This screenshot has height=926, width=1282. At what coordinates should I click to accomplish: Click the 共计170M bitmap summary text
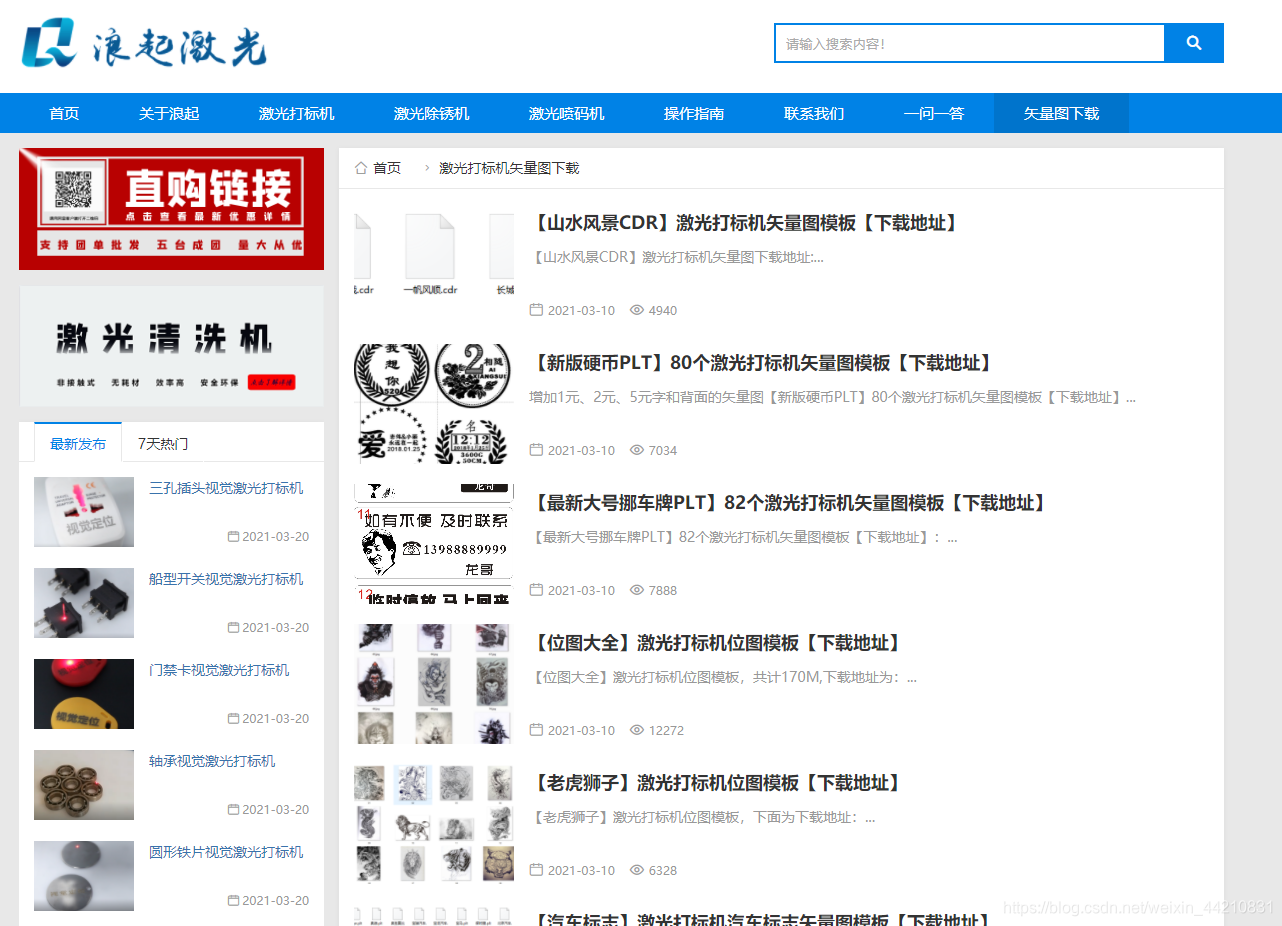(x=723, y=677)
